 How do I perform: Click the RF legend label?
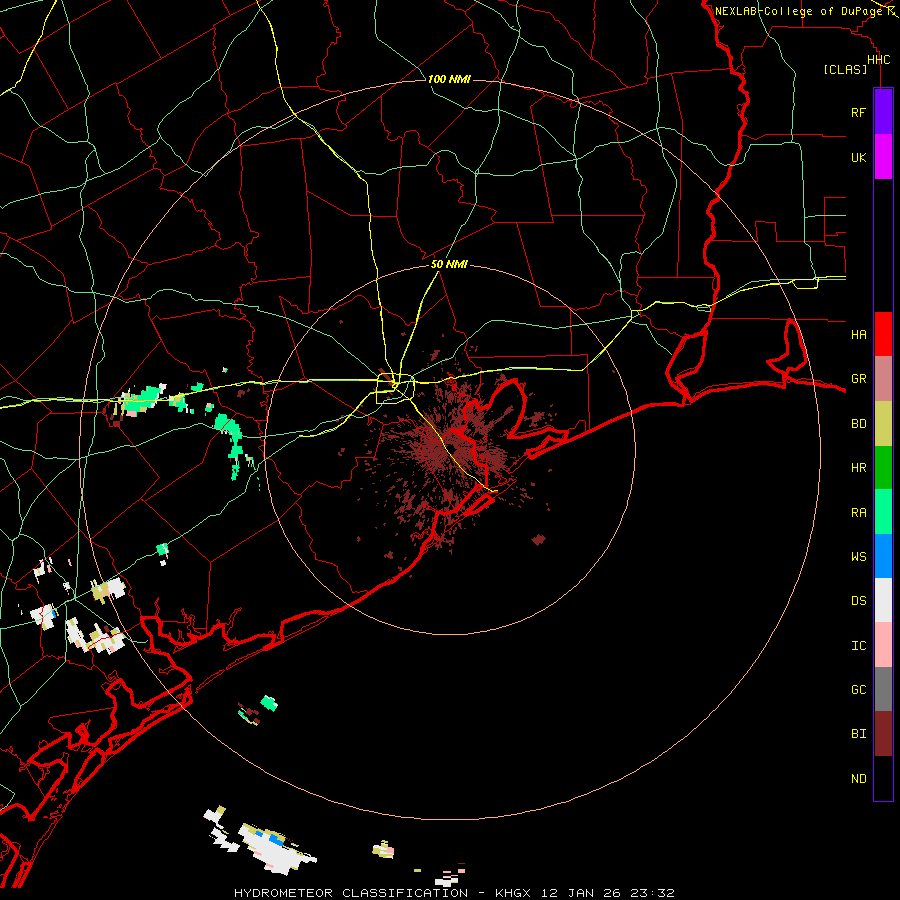pos(858,112)
